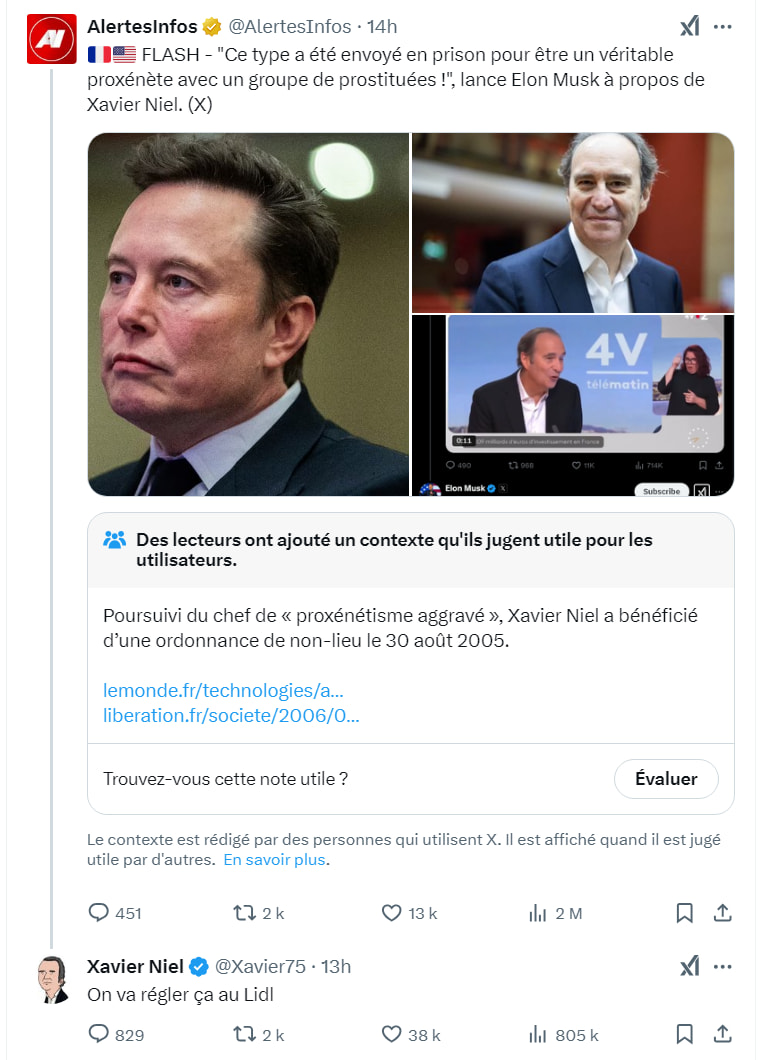759x1060 pixels.
Task: View analytics showing 2 M views
Action: coord(555,913)
